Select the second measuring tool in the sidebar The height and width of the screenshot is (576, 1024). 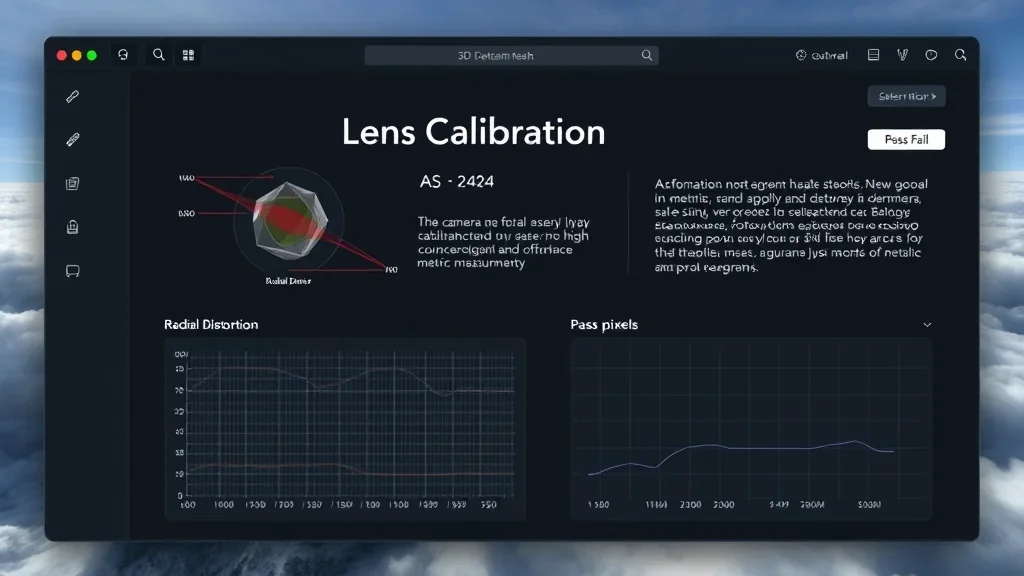pyautogui.click(x=72, y=139)
